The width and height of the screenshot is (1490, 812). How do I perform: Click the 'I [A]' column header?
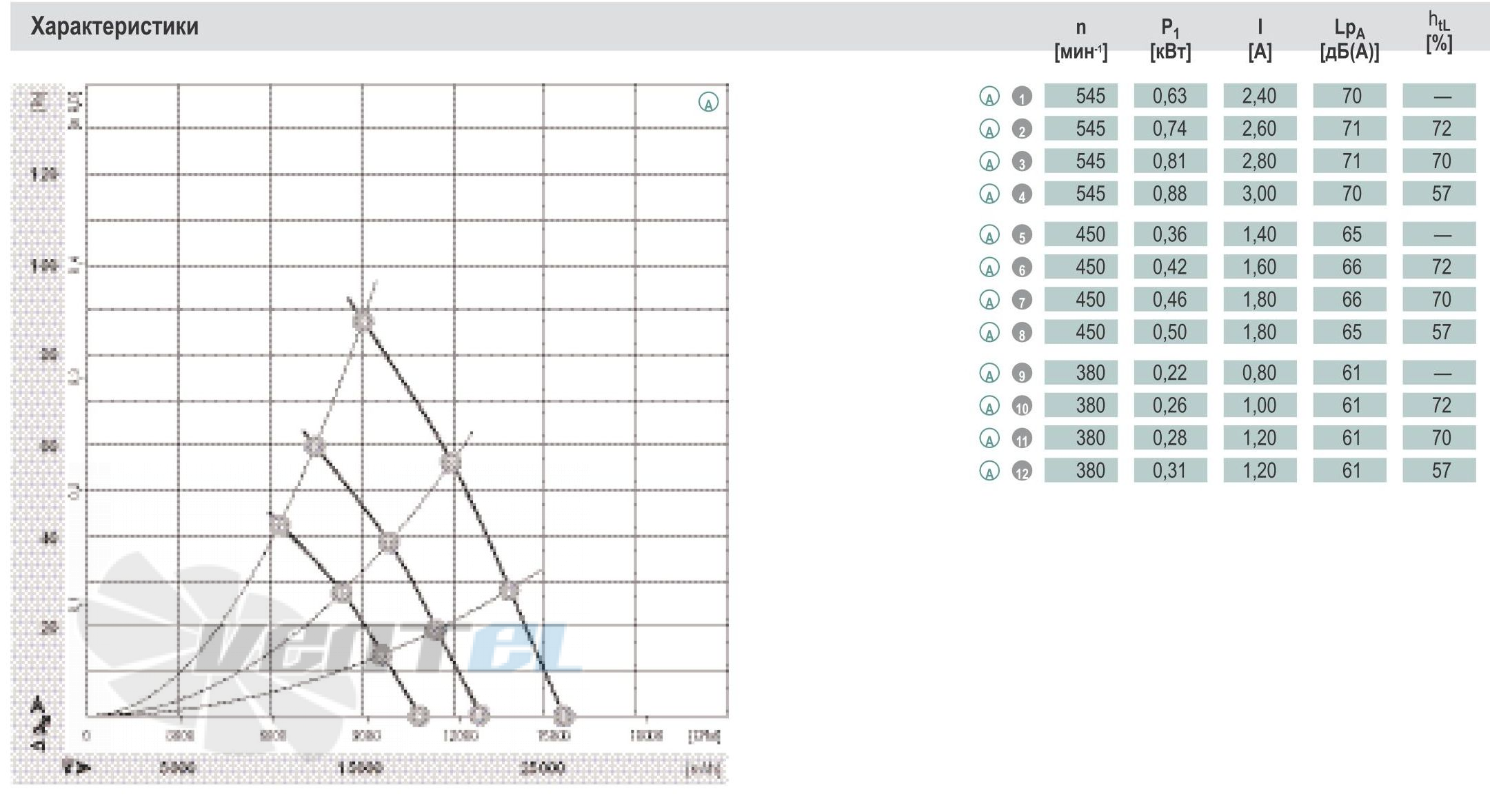pos(1260,39)
